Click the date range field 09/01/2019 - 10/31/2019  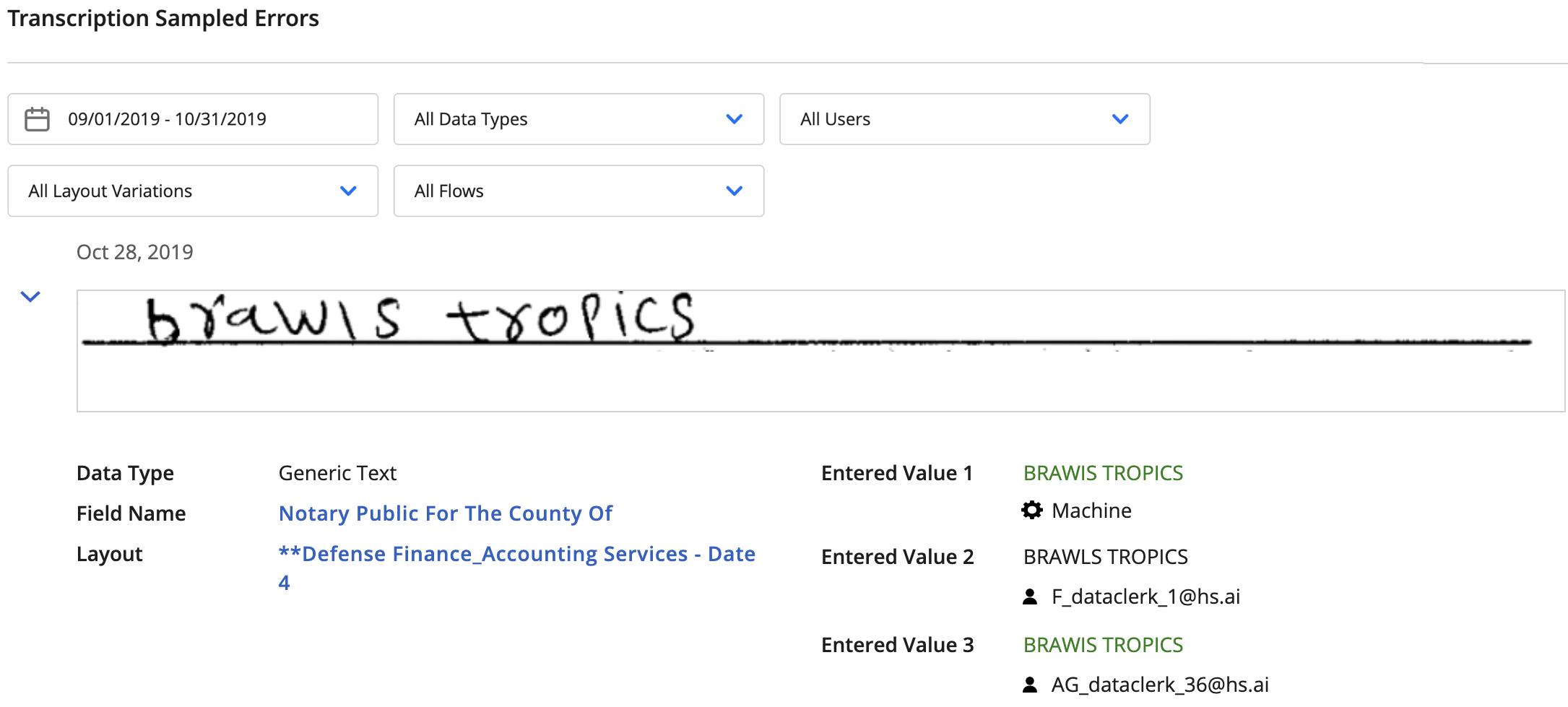193,119
